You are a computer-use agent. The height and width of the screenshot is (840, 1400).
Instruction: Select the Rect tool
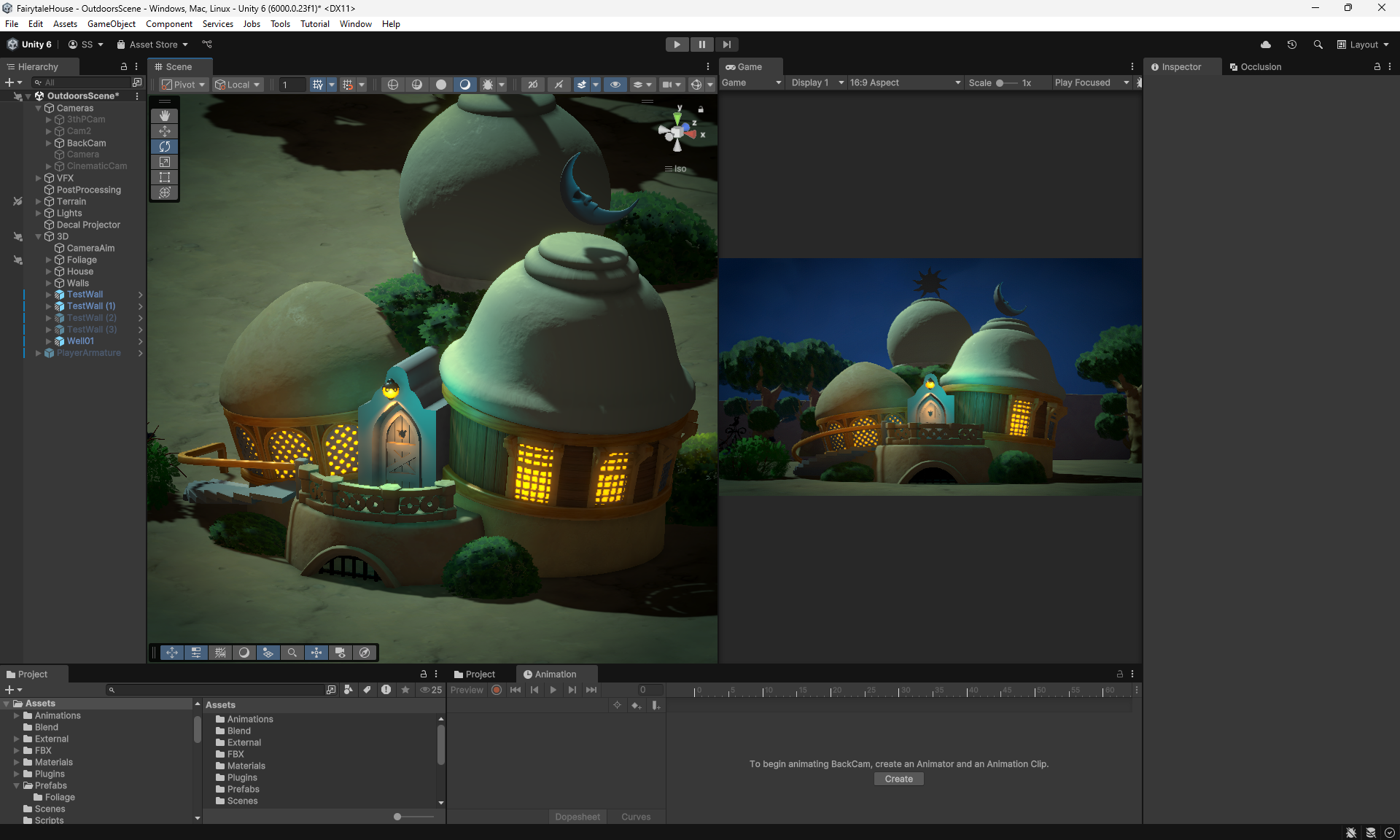point(165,177)
